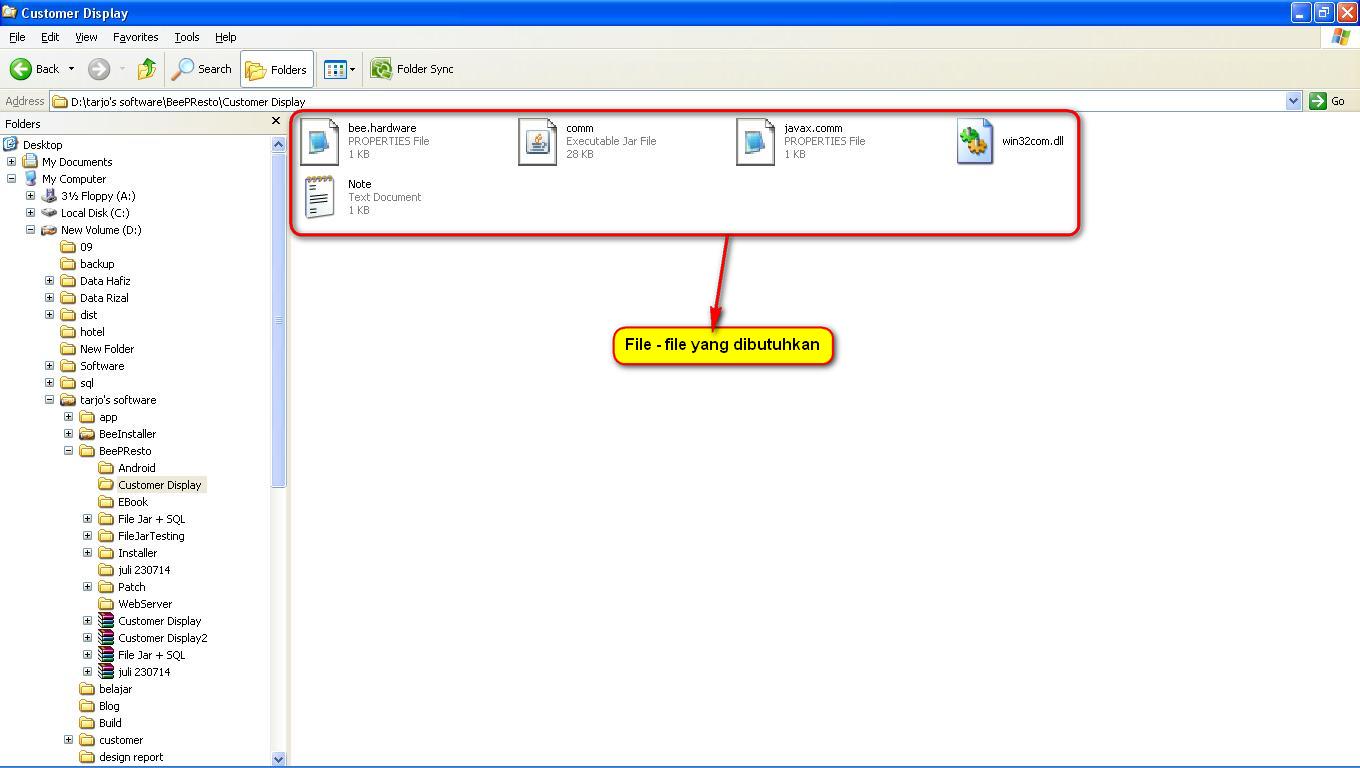
Task: Select the WebServer folder in tree
Action: pyautogui.click(x=144, y=604)
